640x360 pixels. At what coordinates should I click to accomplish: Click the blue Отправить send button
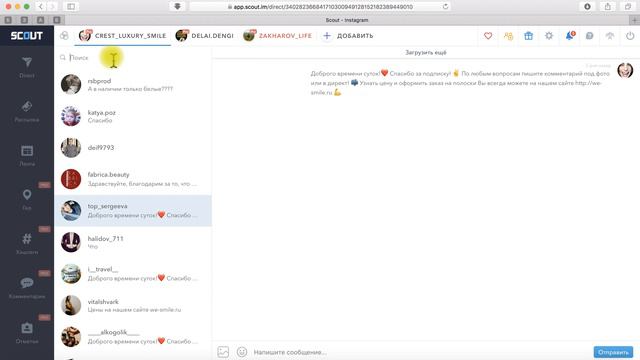point(613,352)
